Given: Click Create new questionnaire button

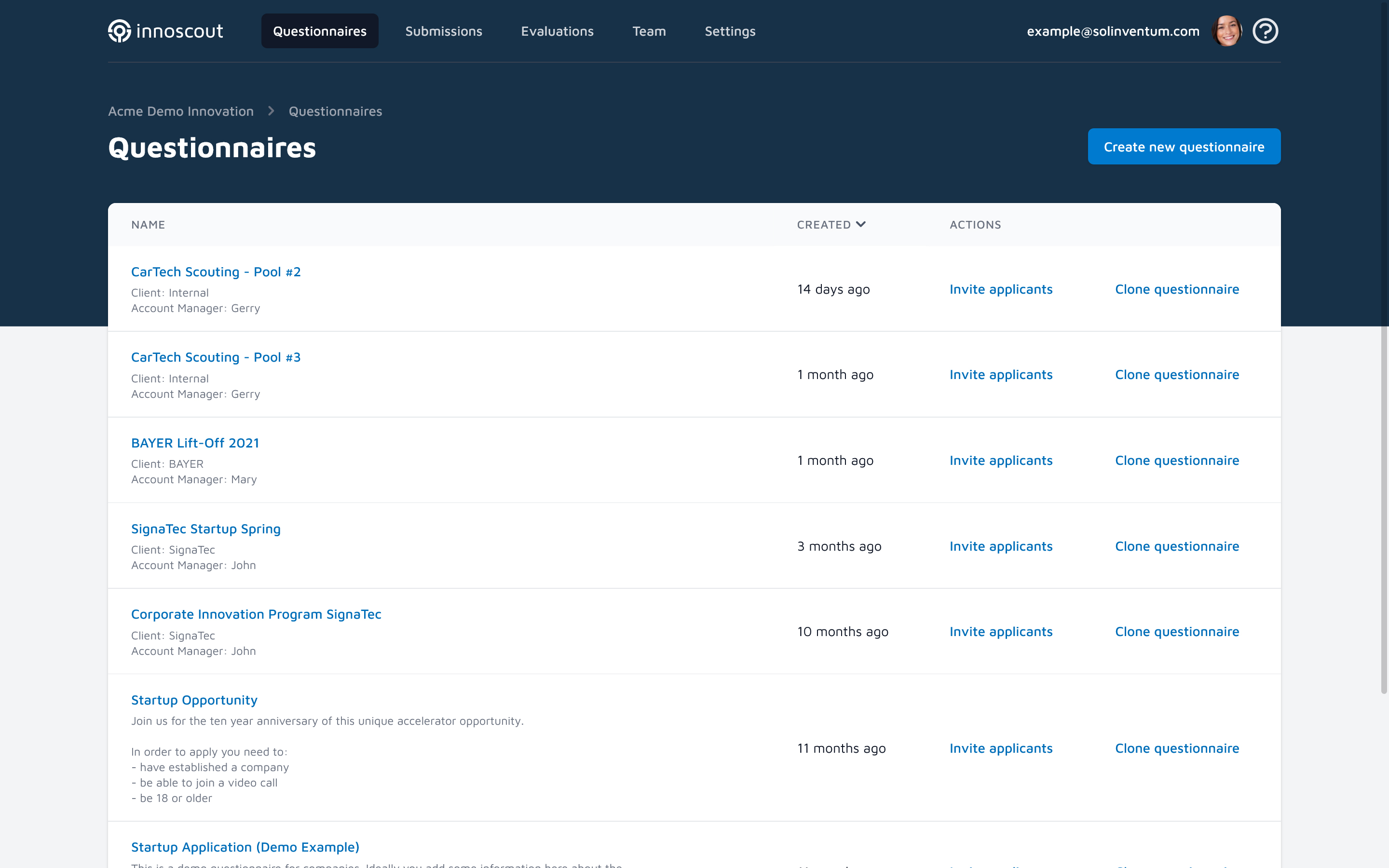Looking at the screenshot, I should click(x=1184, y=147).
